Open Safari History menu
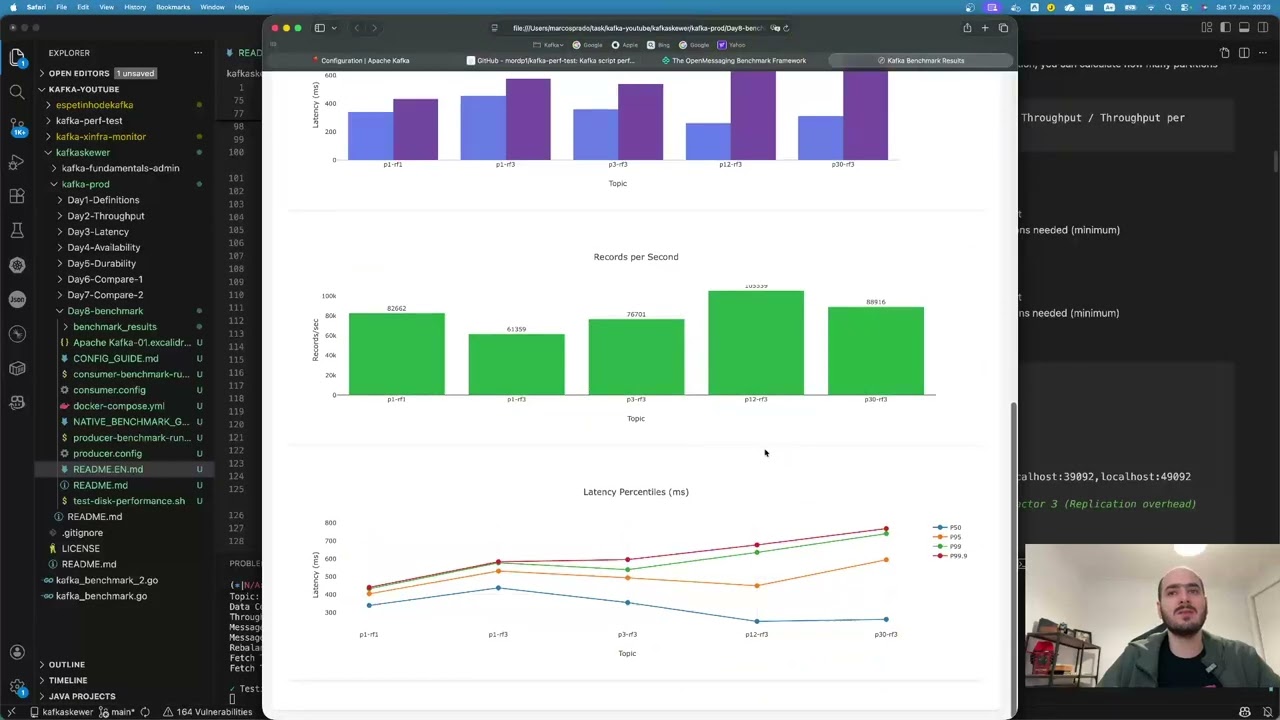Viewport: 1280px width, 720px height. coord(134,7)
